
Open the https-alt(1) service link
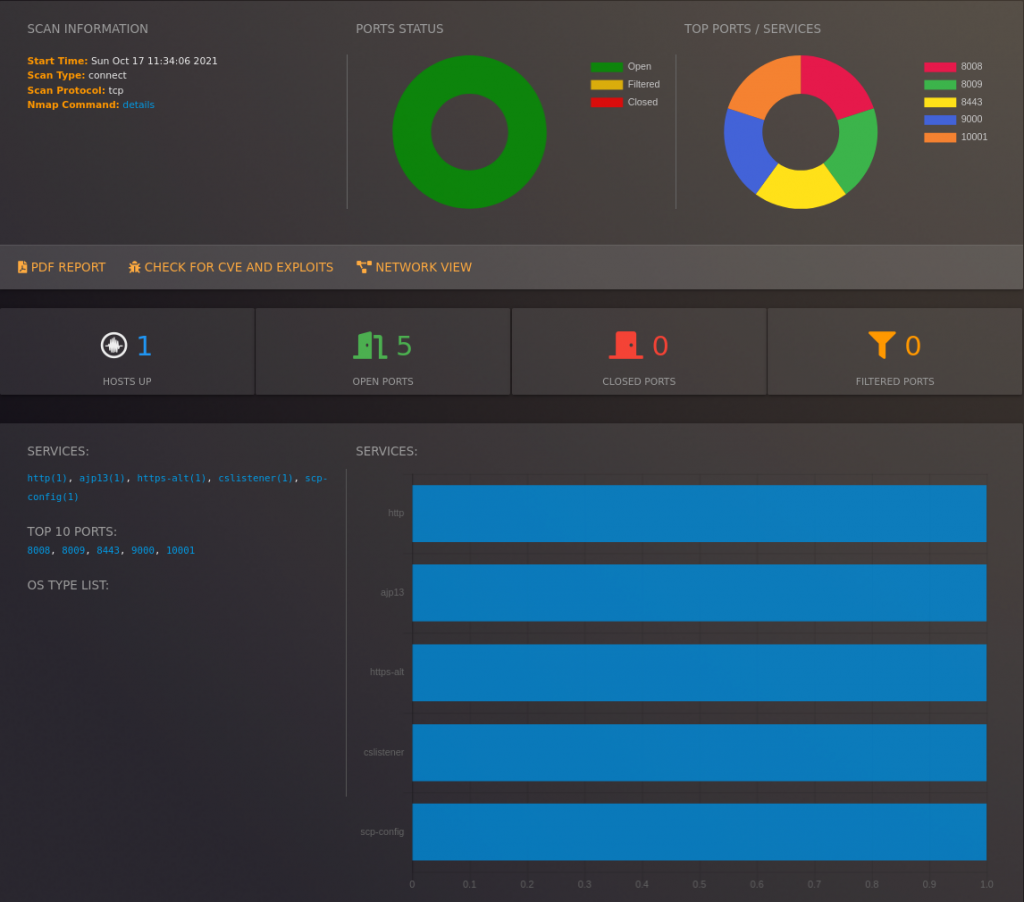[171, 478]
